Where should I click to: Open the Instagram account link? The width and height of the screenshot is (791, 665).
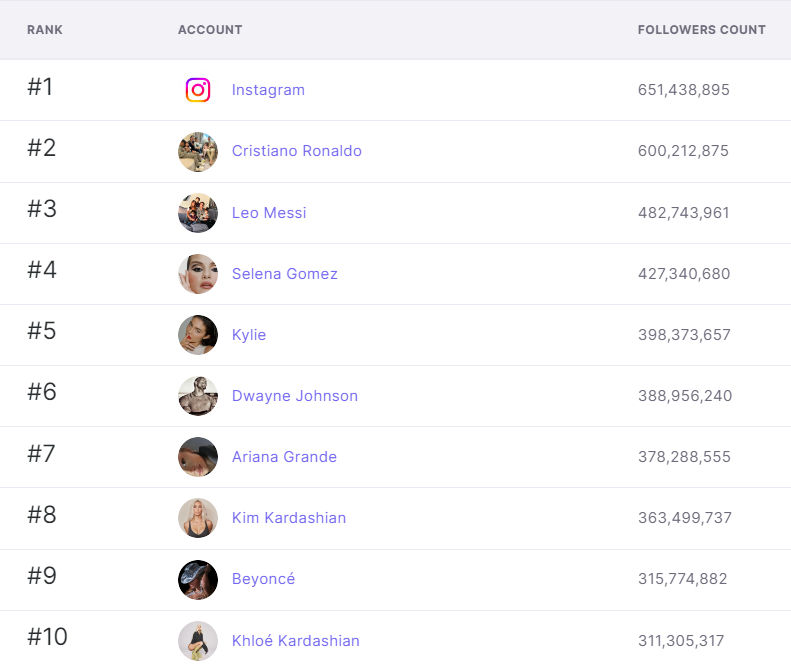click(268, 90)
